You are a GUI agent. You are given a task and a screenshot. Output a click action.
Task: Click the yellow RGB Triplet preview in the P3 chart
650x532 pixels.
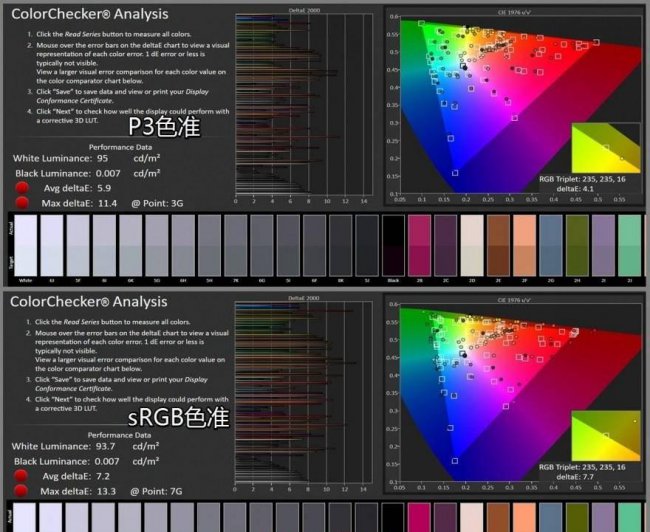[x=606, y=148]
